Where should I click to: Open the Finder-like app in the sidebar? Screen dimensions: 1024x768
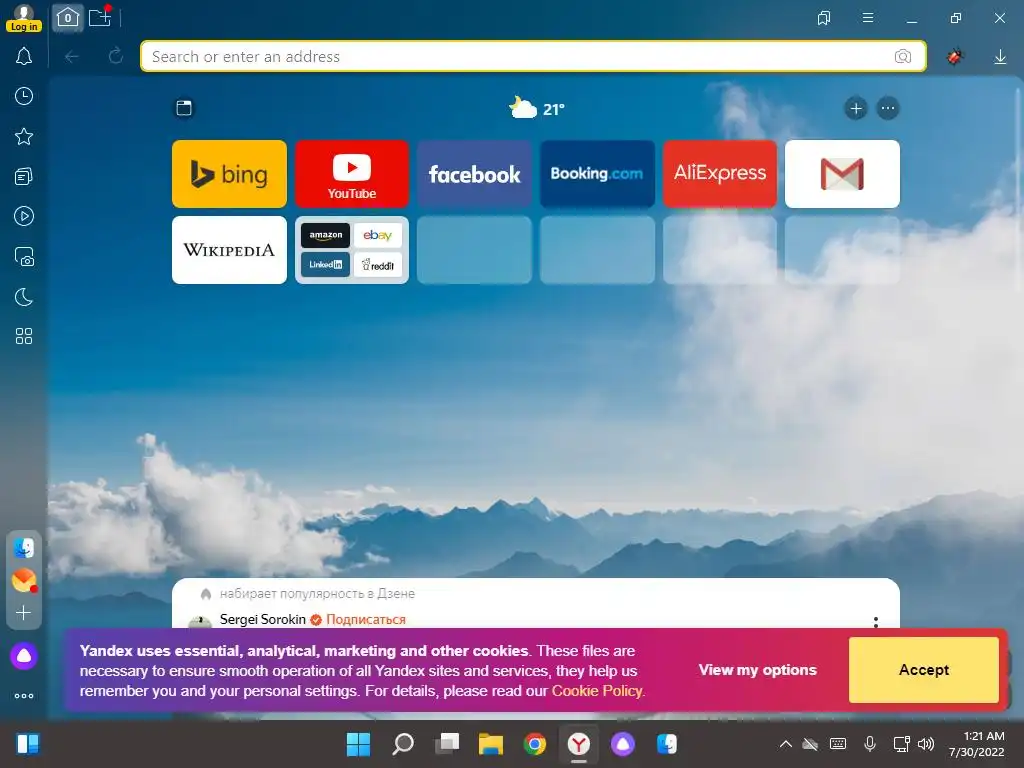[x=24, y=549]
